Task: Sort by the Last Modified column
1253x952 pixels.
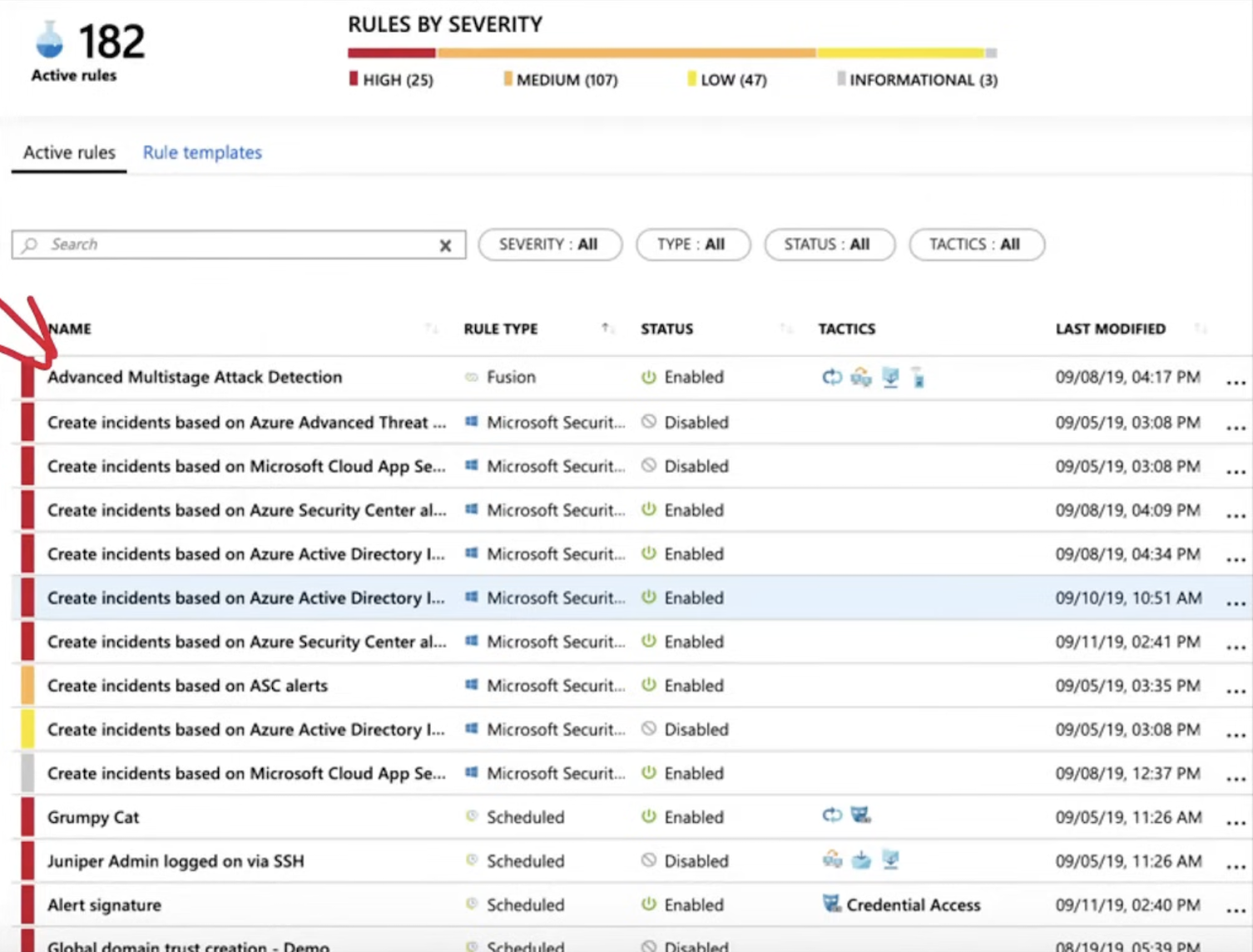Action: click(x=1110, y=329)
